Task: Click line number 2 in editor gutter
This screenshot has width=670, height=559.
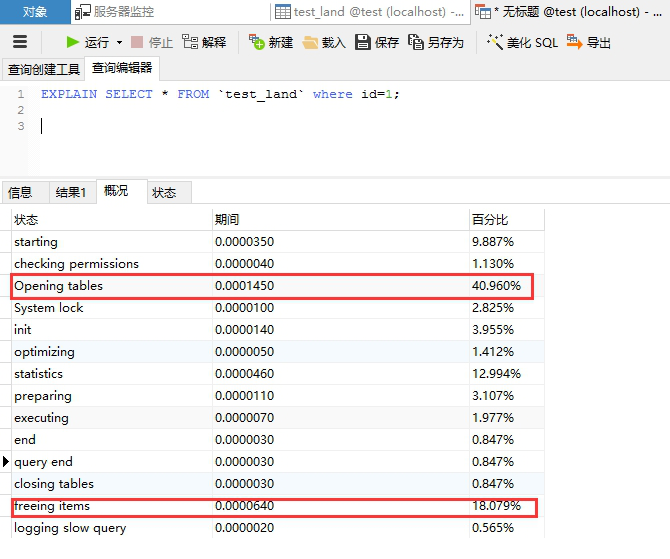Action: pyautogui.click(x=21, y=110)
